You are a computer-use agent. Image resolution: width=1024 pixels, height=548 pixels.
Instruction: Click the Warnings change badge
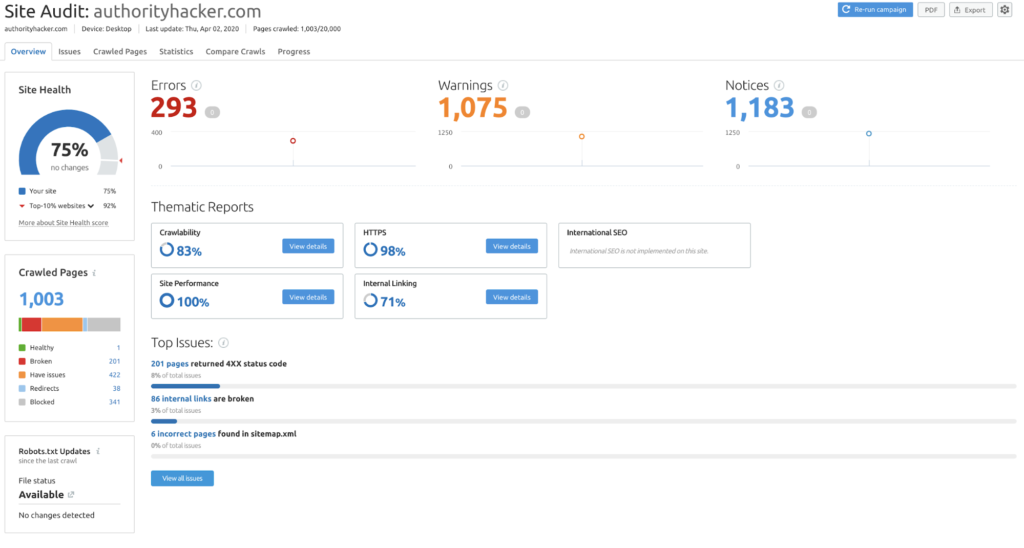click(x=522, y=112)
